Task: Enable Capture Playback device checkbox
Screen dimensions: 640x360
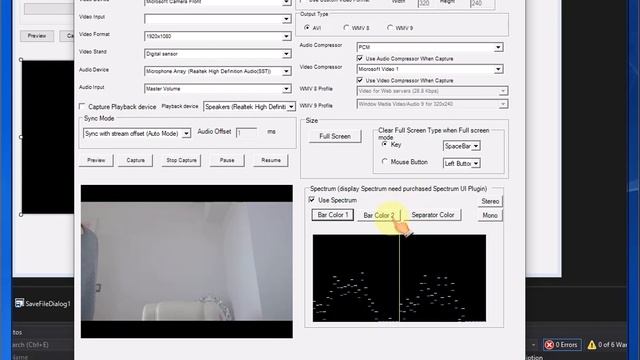Action: [82, 106]
